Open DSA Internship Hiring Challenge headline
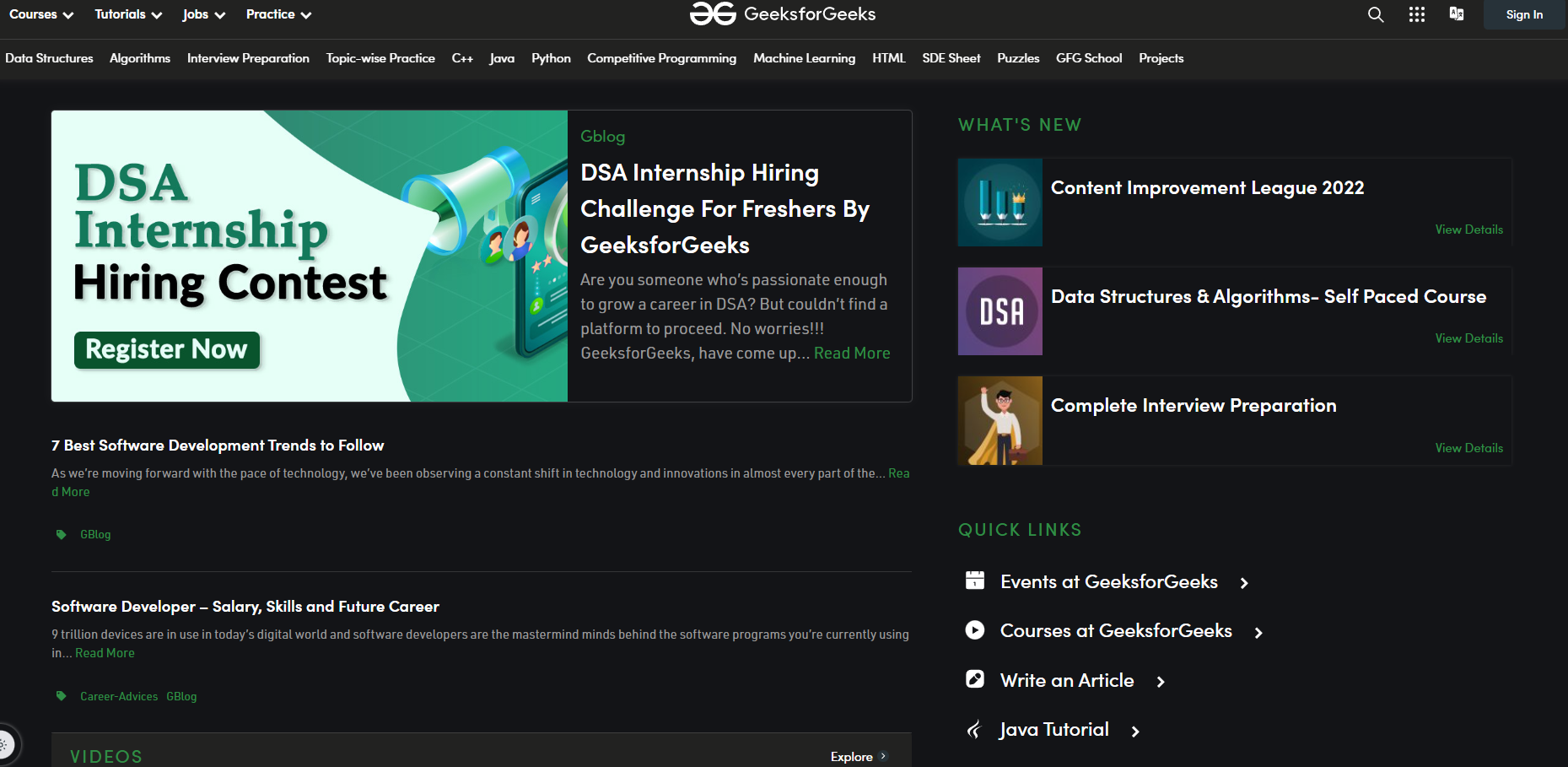 click(x=725, y=208)
